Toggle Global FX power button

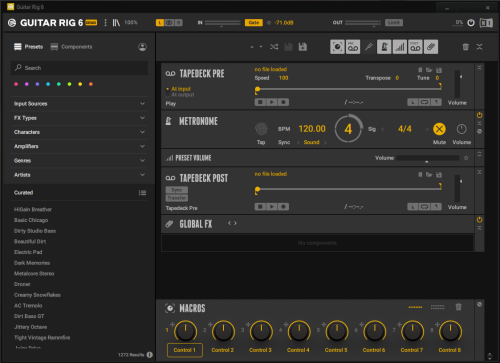point(479,220)
